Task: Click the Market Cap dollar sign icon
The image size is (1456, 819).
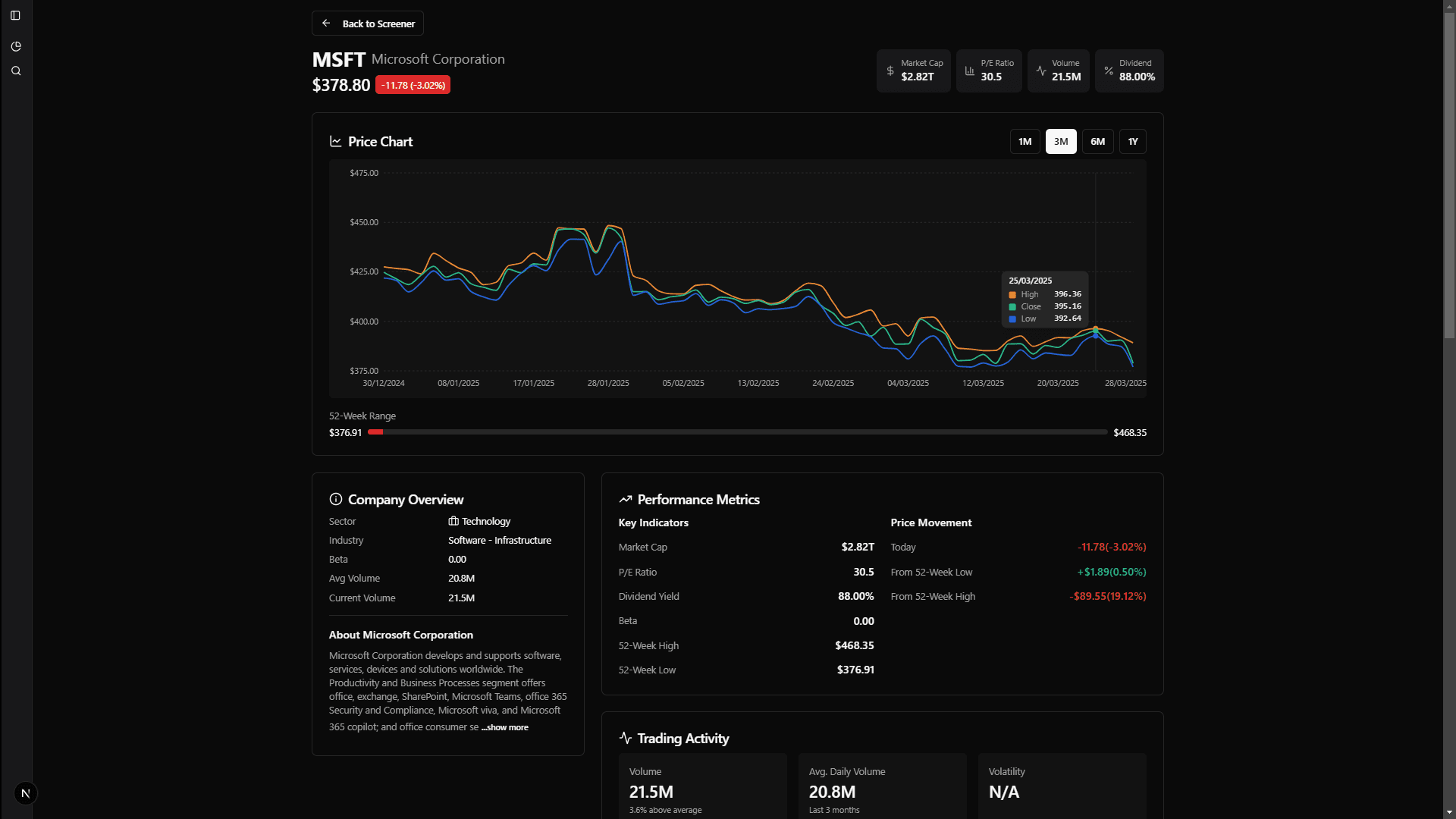Action: [x=890, y=71]
